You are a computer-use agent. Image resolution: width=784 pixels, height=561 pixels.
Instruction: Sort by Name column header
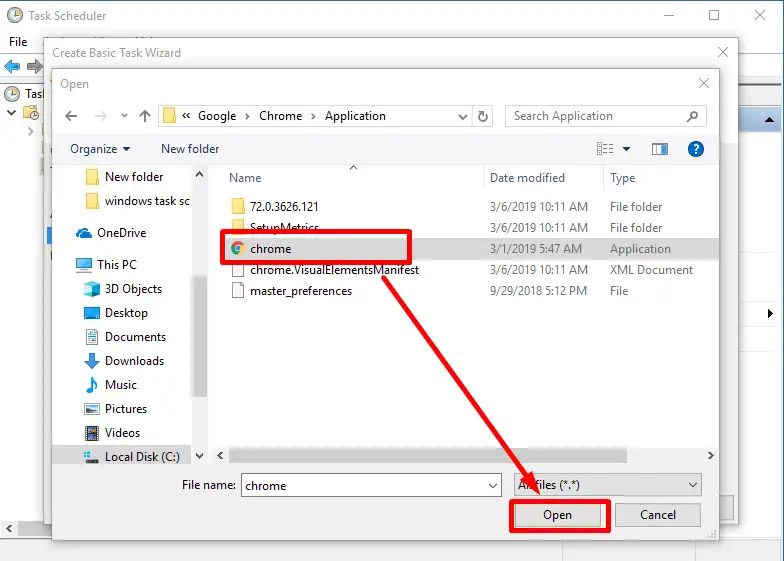pyautogui.click(x=245, y=178)
